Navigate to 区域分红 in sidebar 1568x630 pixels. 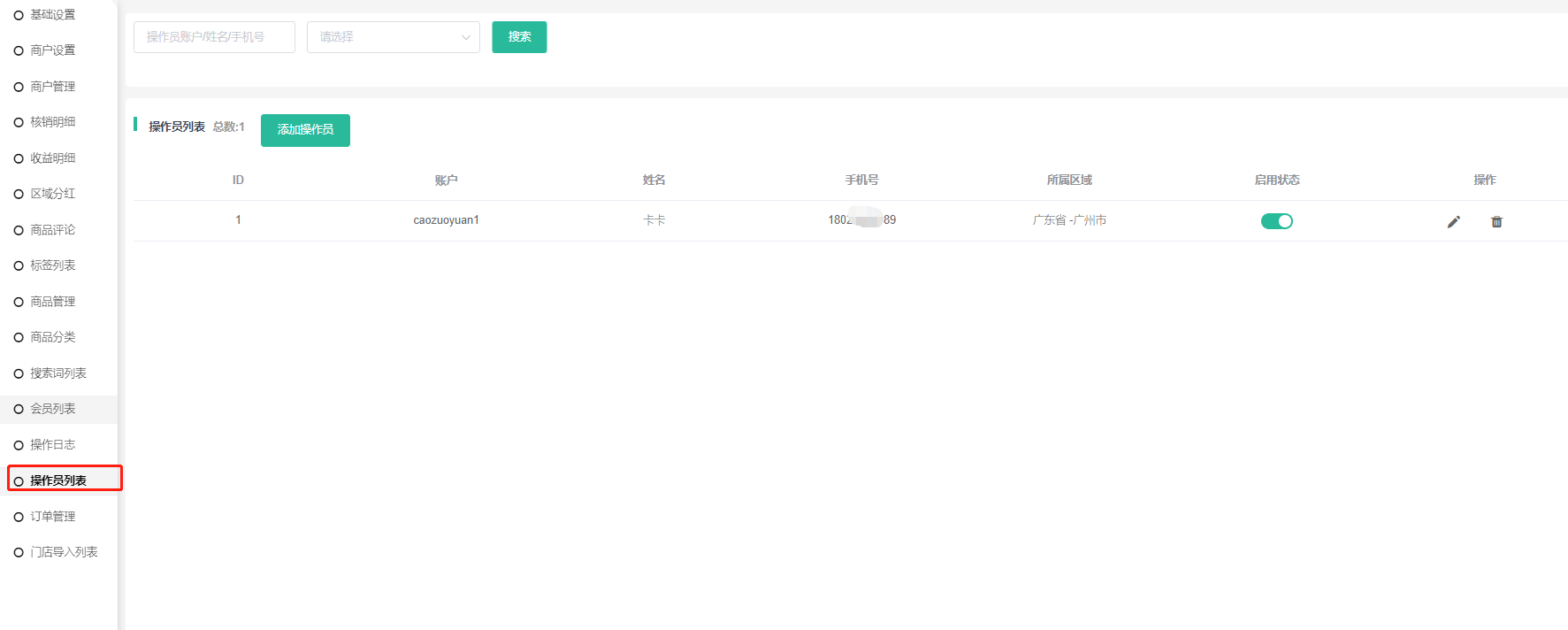click(x=53, y=194)
